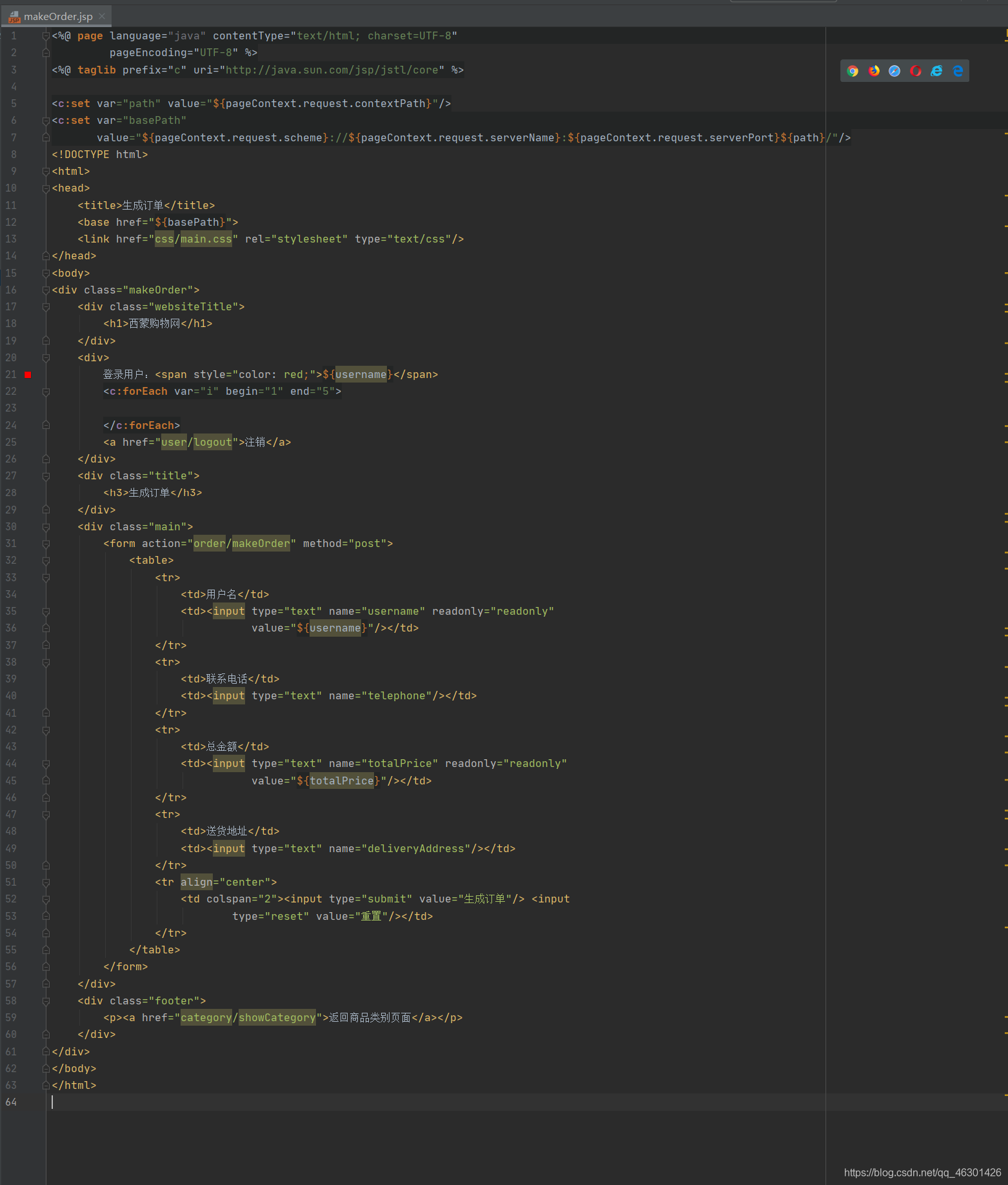Open page preview in Opera browser

click(x=916, y=71)
